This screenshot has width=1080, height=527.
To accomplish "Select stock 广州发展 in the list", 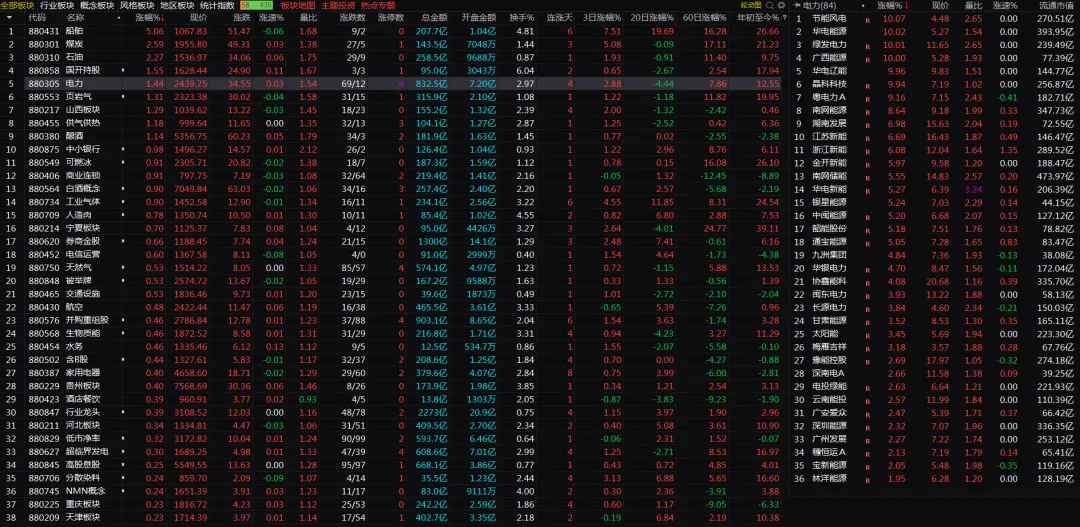I will (934, 439).
